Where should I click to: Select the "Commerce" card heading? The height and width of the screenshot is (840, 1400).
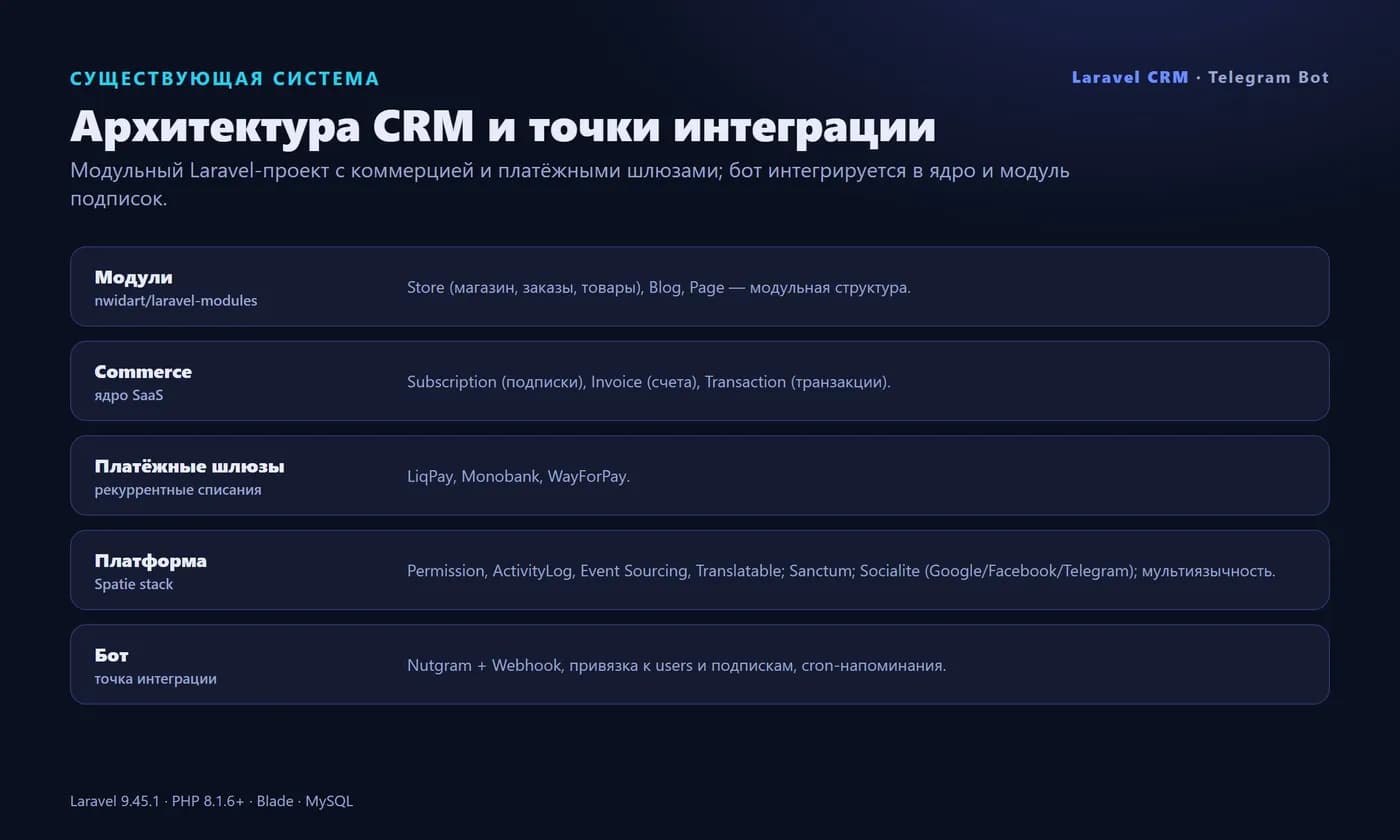(x=143, y=372)
